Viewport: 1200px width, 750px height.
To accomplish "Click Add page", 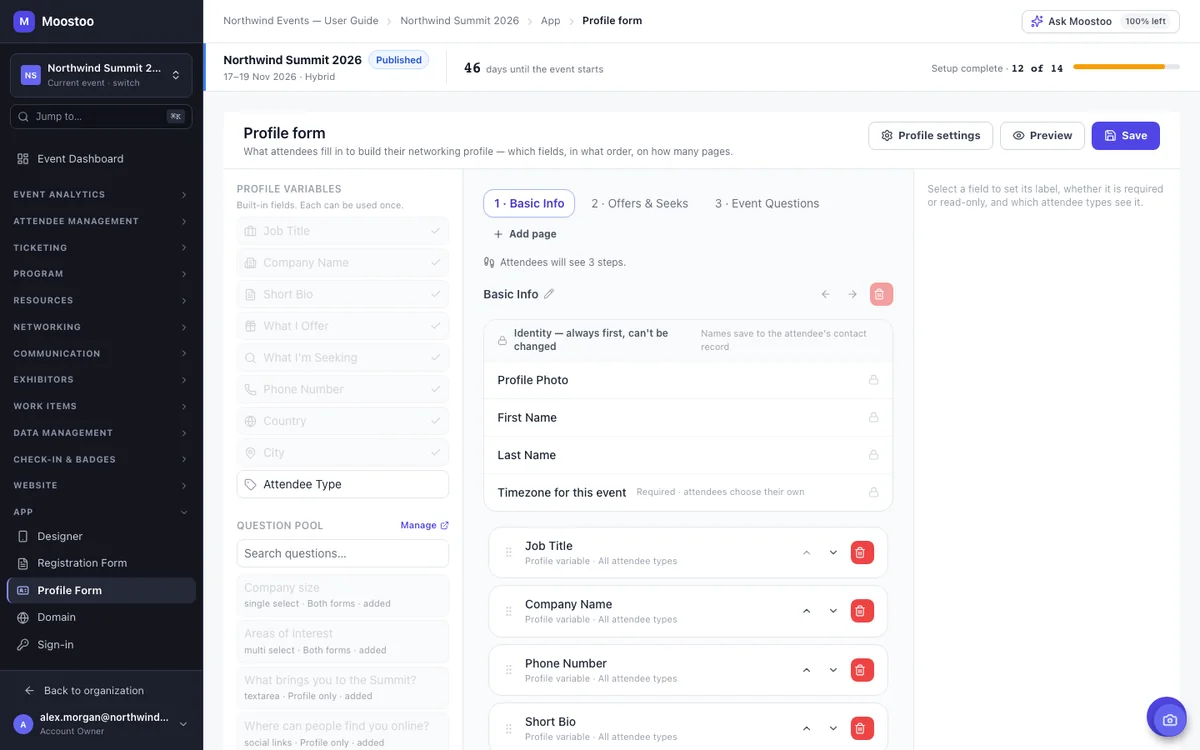I will (x=524, y=234).
